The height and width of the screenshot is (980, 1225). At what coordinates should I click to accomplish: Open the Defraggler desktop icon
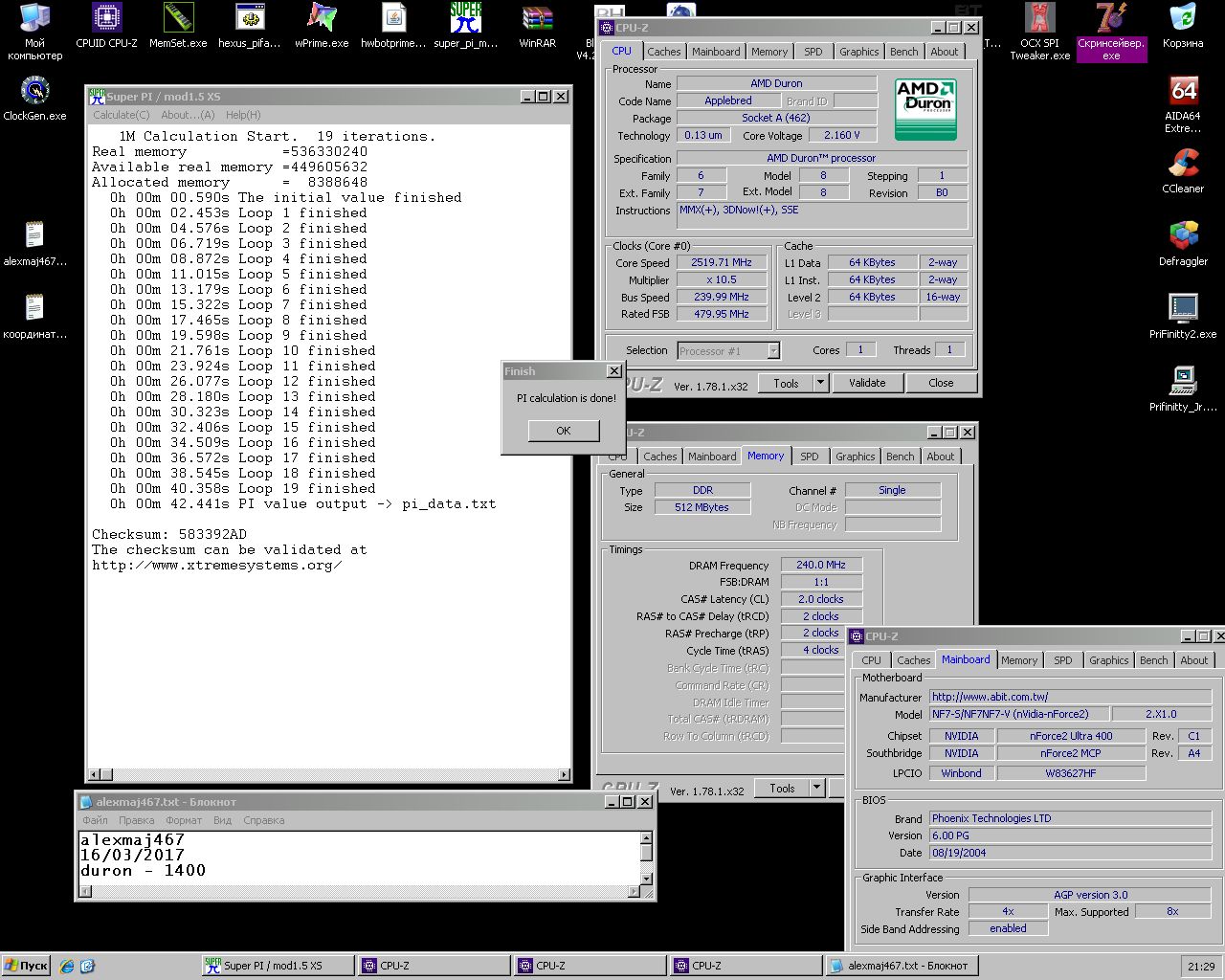[x=1183, y=244]
